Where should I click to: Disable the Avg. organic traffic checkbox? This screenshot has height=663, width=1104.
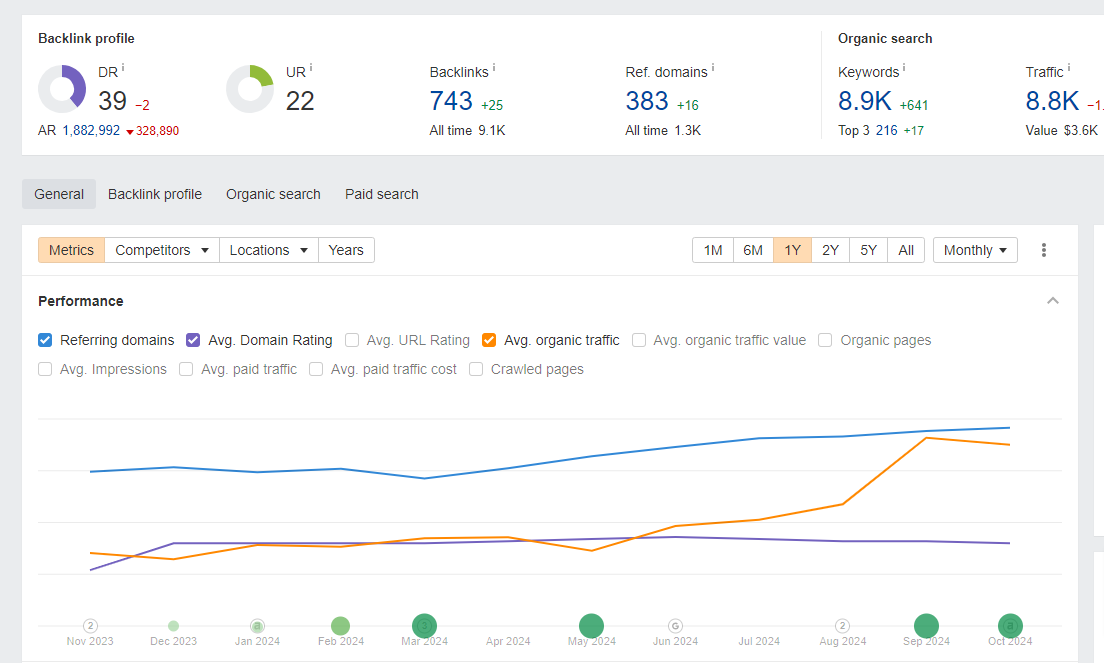coord(489,340)
